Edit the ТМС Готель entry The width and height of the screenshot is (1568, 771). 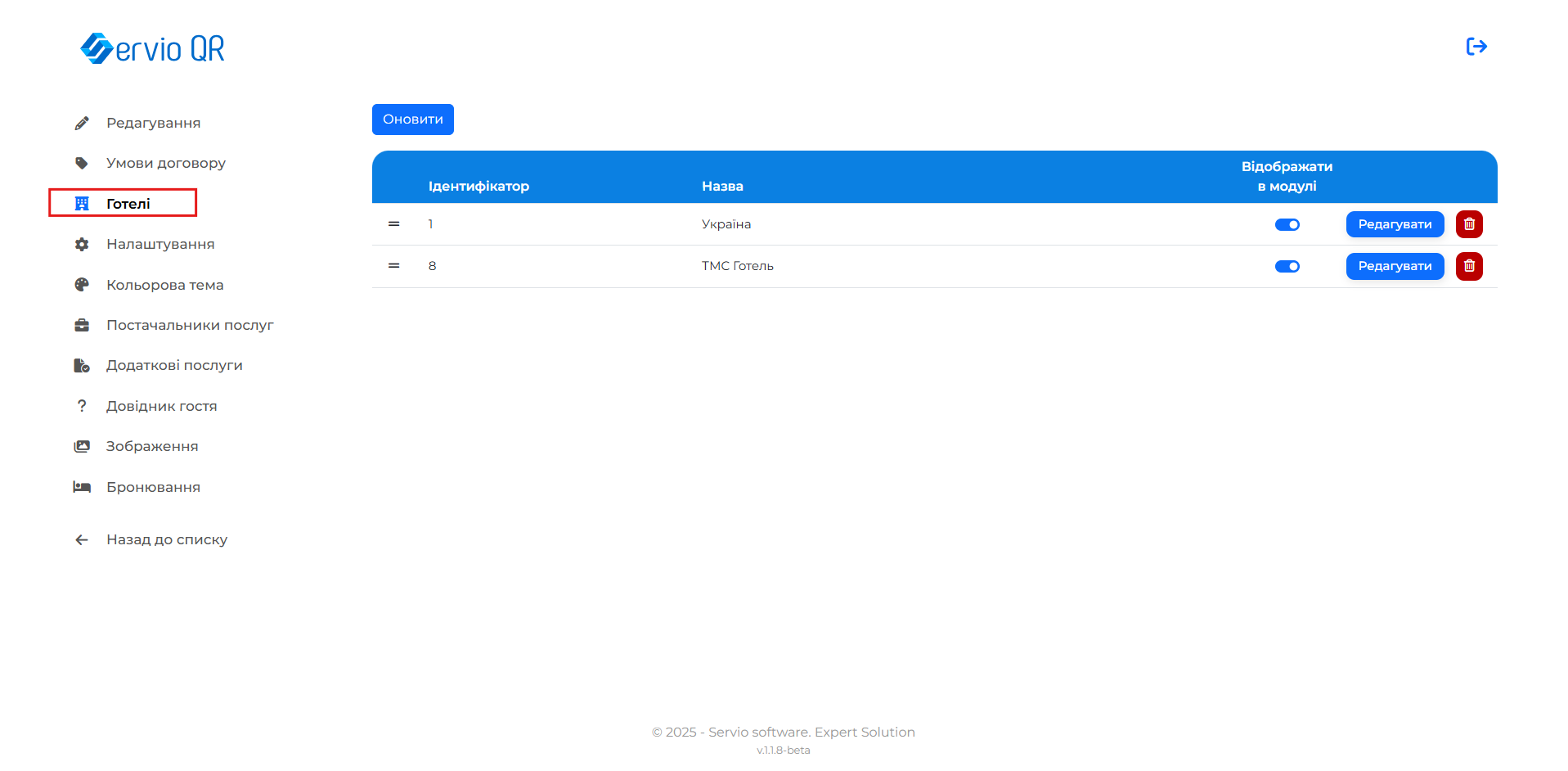1394,266
